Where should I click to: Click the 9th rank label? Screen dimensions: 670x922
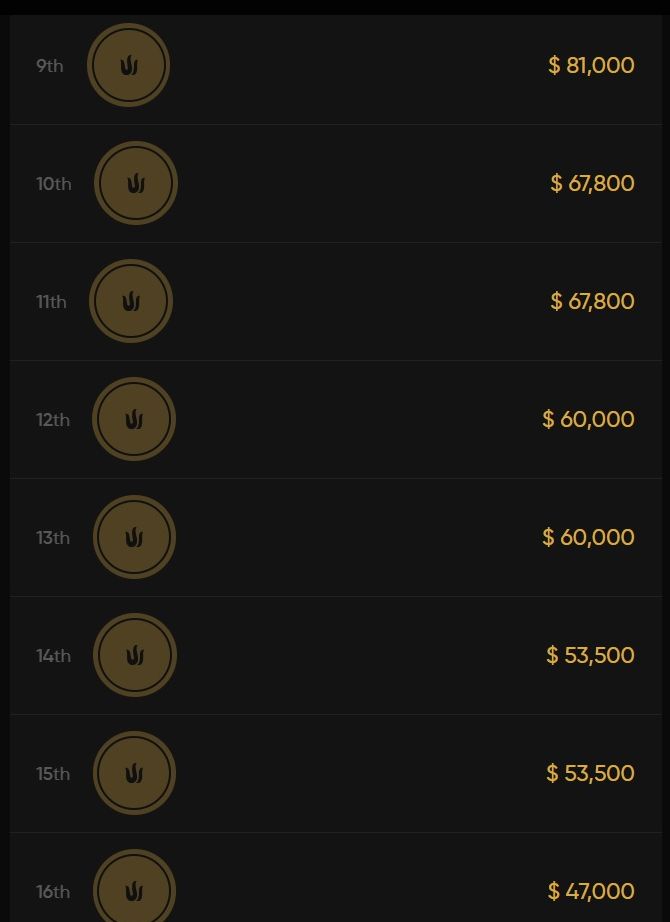(x=50, y=66)
